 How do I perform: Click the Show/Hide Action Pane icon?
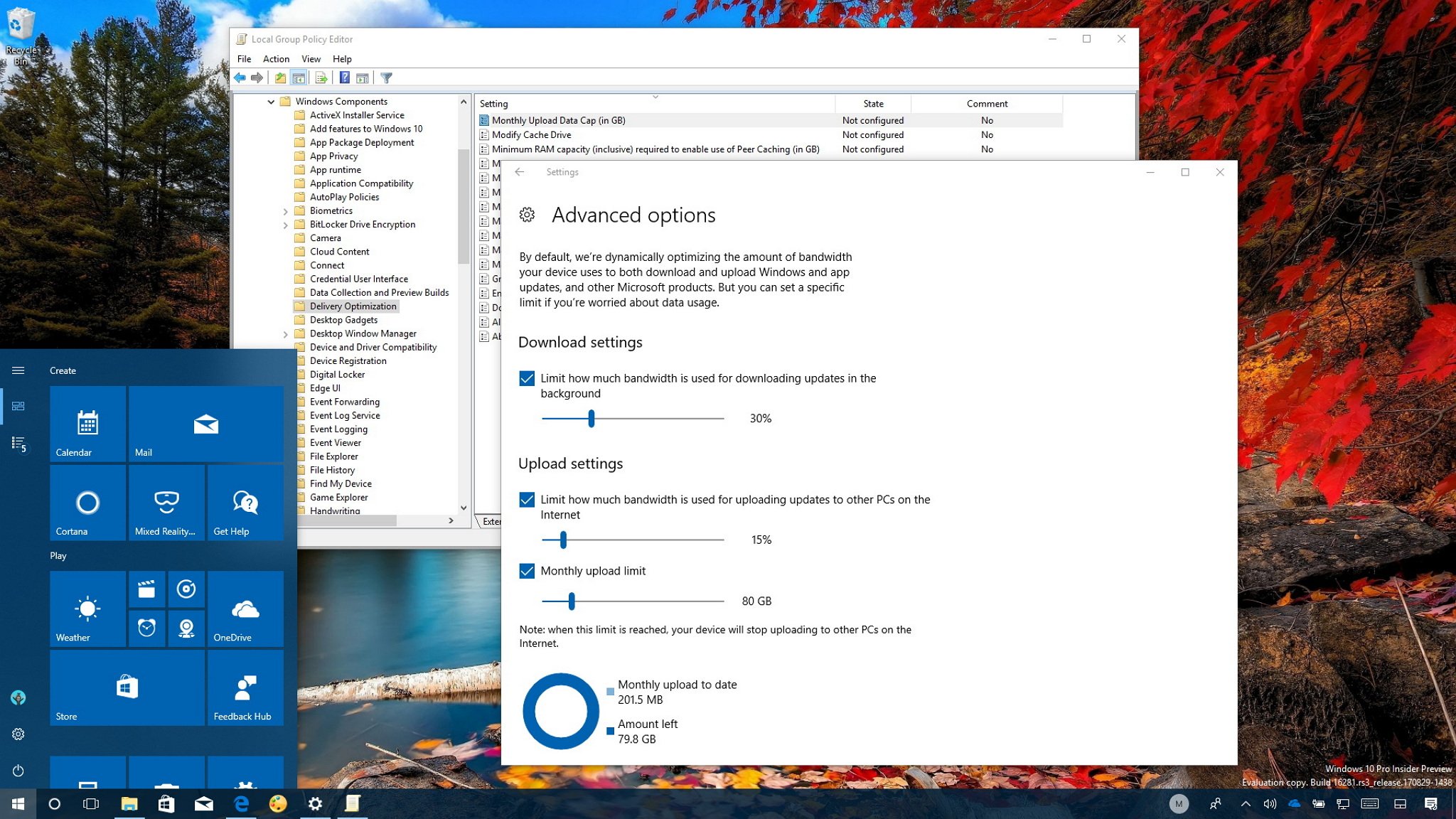(363, 78)
